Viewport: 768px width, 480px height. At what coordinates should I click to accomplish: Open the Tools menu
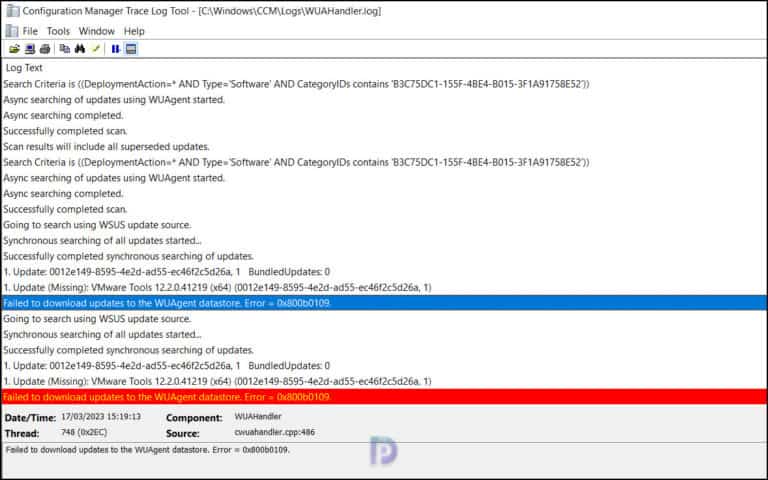click(x=58, y=31)
